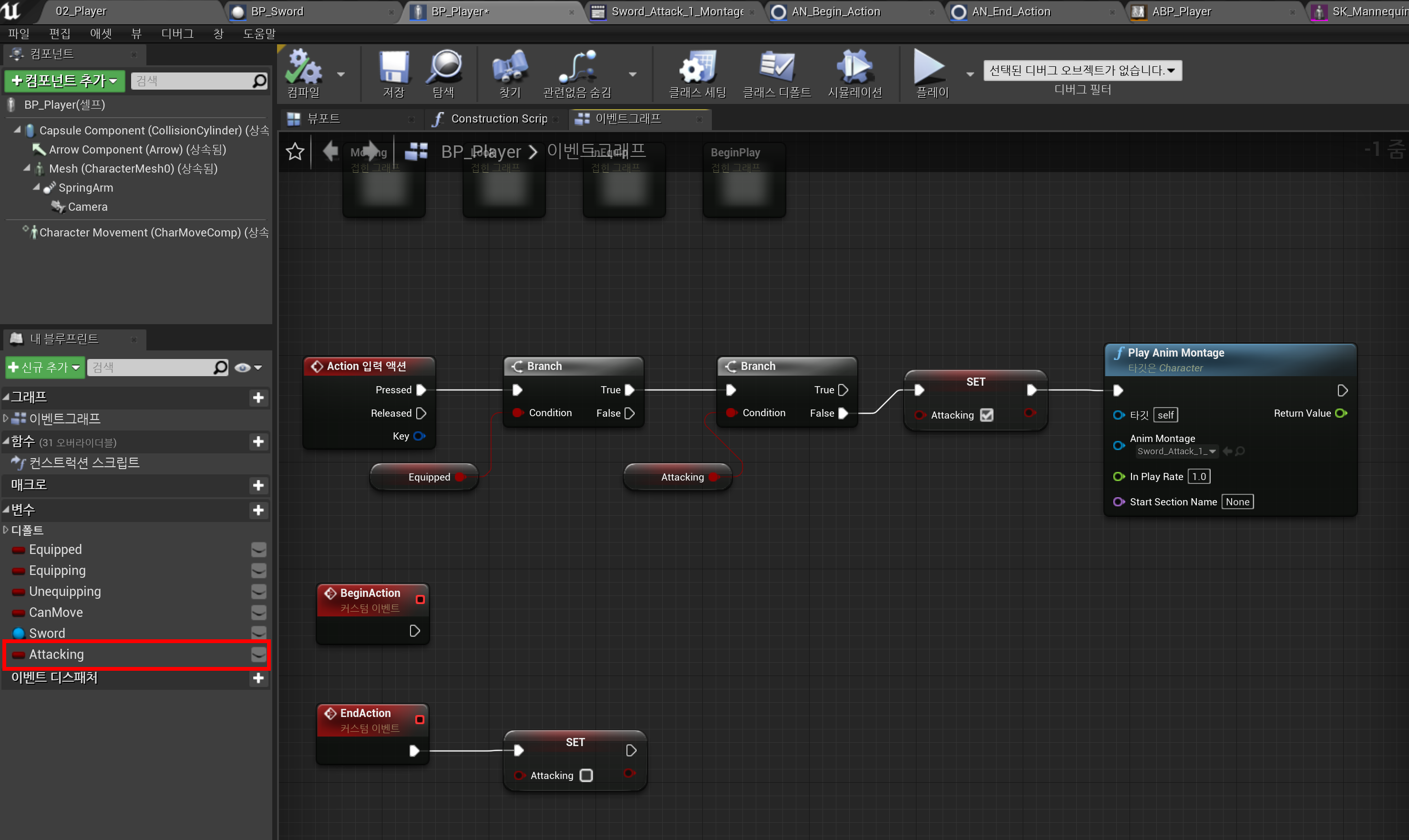Click the 찾기 find icon
1409x840 pixels.
coord(510,72)
